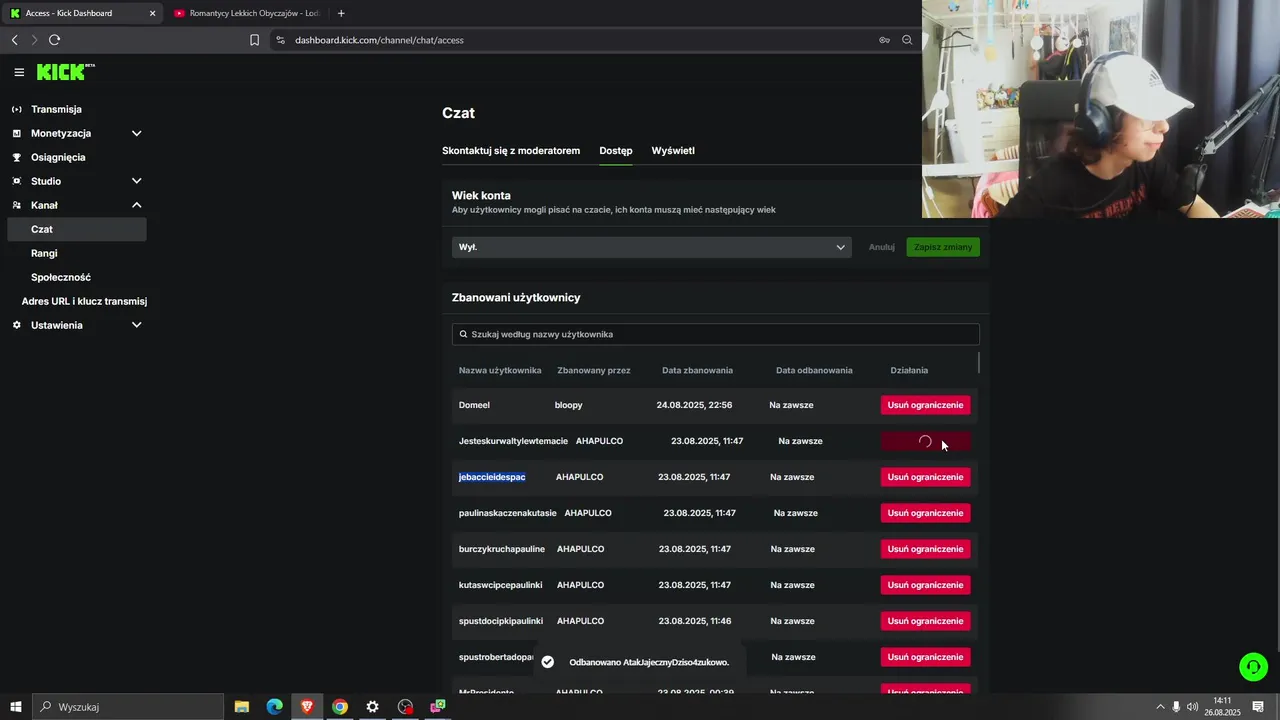This screenshot has height=720, width=1280.
Task: Open Rangi in the sidebar
Action: [x=44, y=253]
